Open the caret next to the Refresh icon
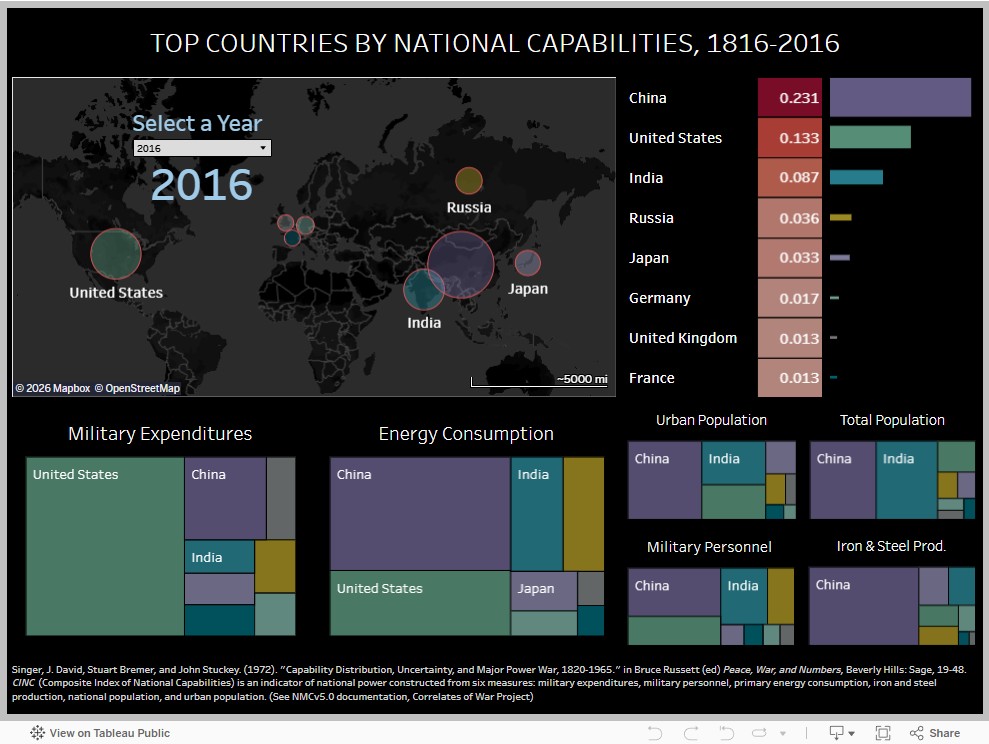The image size is (989, 744). pyautogui.click(x=783, y=733)
